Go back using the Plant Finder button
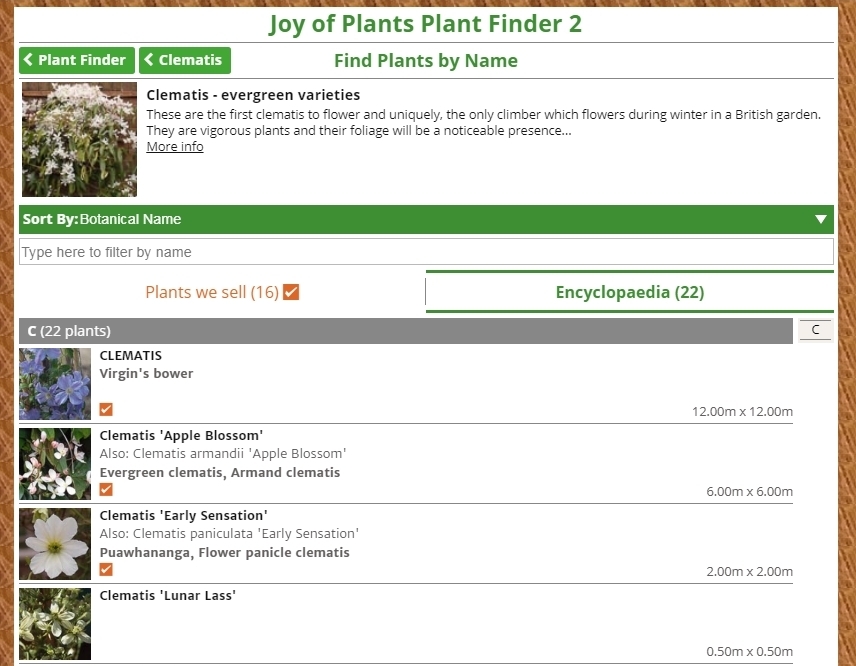This screenshot has height=666, width=856. click(x=76, y=60)
